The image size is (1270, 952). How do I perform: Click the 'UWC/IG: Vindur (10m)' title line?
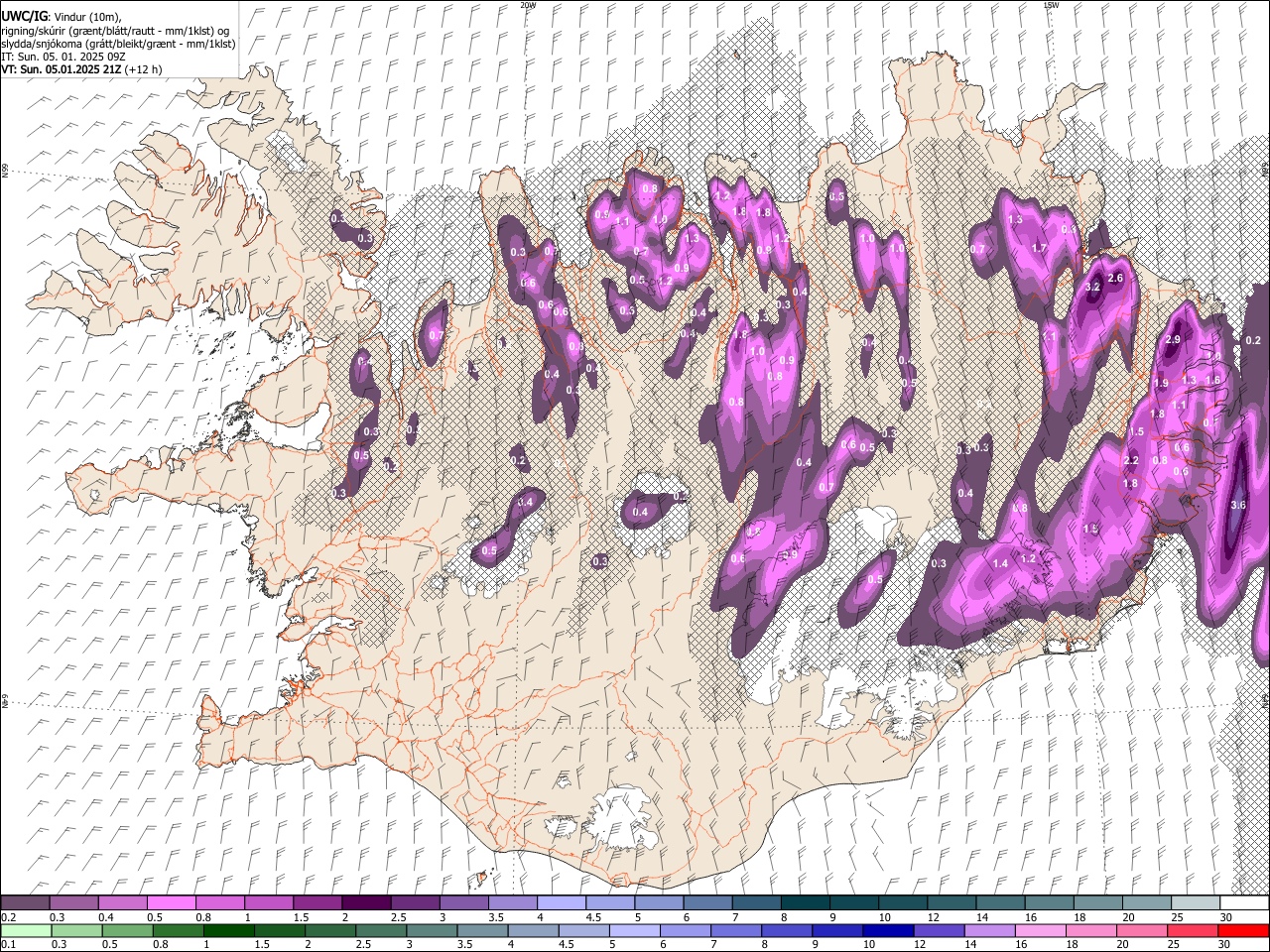(x=62, y=16)
